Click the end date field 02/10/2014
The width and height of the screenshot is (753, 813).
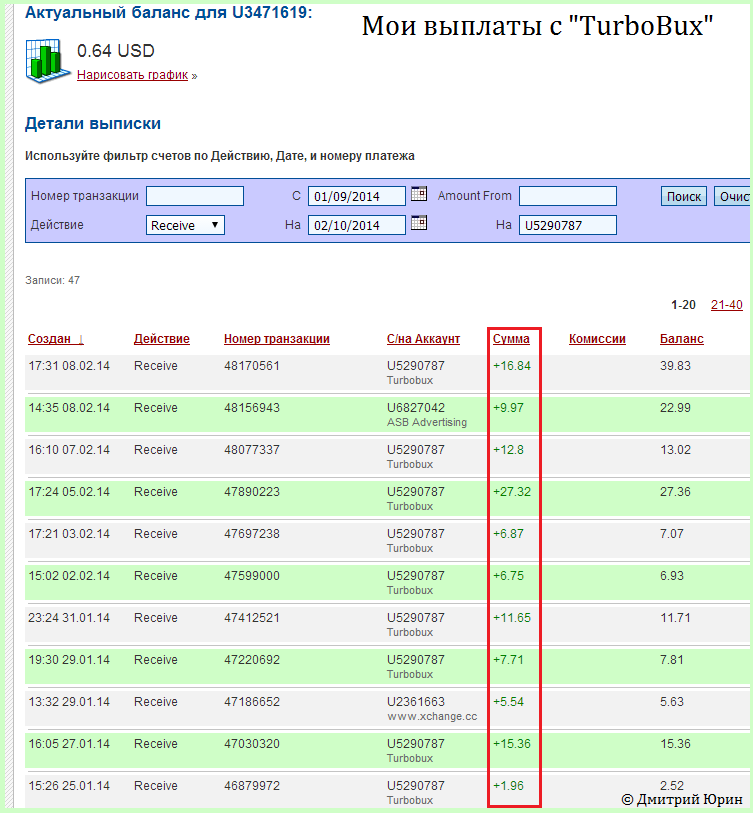[357, 225]
